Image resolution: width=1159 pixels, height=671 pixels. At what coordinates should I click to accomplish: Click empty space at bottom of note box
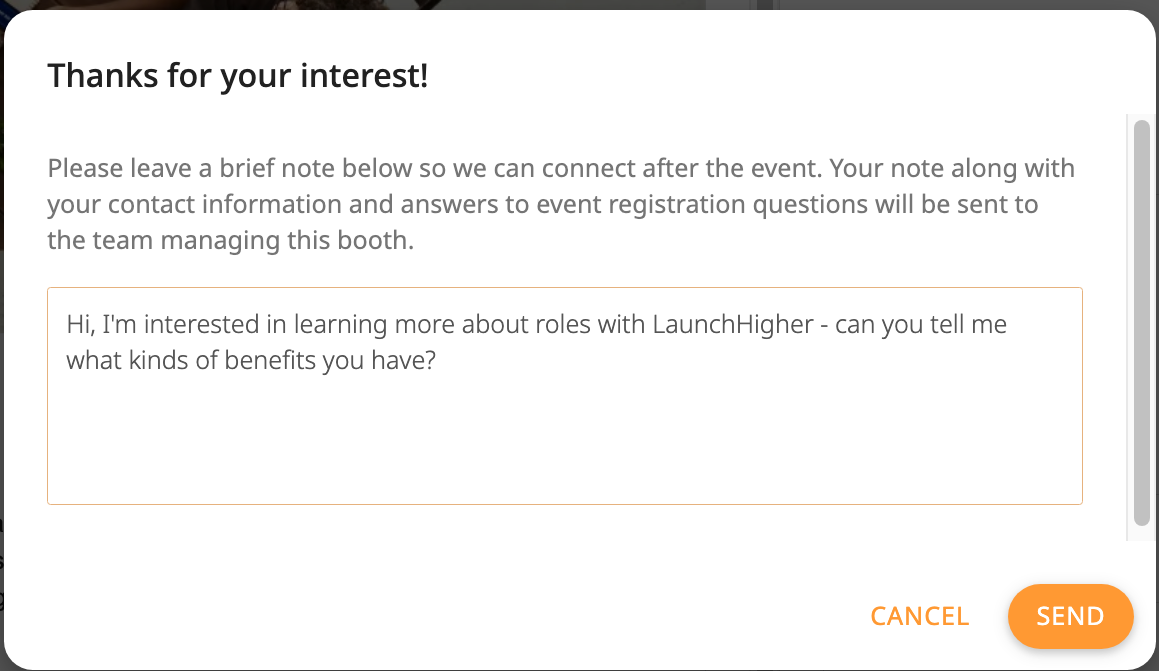click(x=564, y=470)
